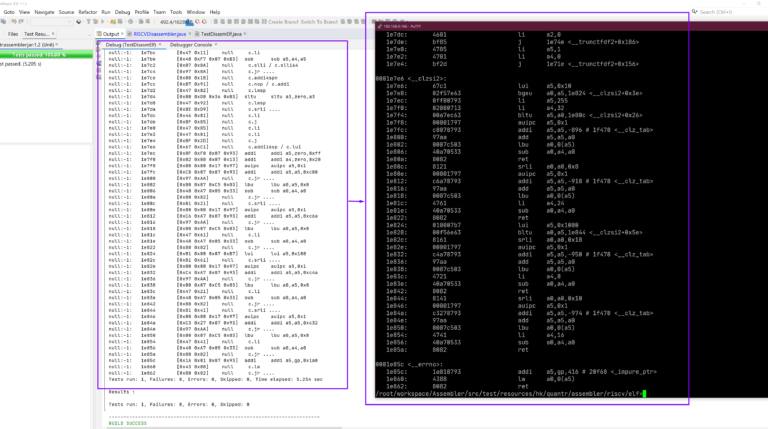The height and width of the screenshot is (429, 768).
Task: Close the Debugger Console tab
Action: coord(216,45)
